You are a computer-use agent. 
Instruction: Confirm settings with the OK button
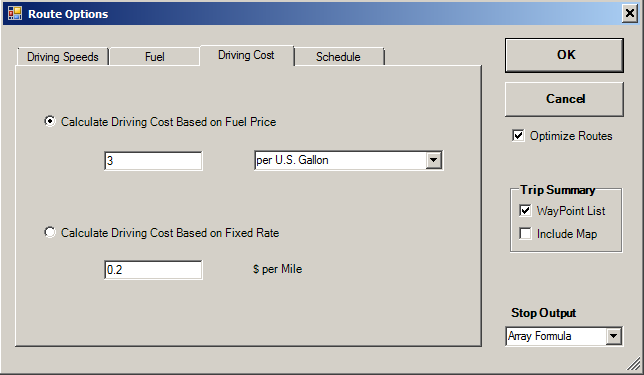click(564, 55)
